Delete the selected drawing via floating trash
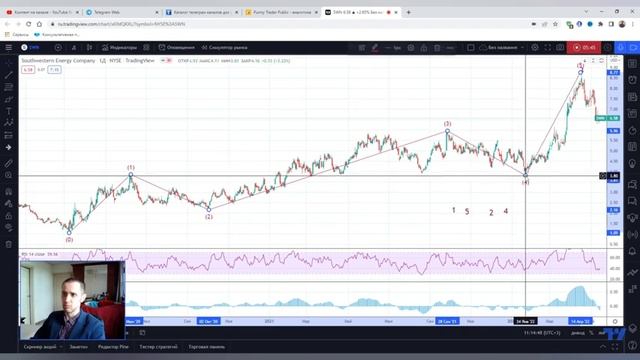640x360 pixels. [x=437, y=48]
